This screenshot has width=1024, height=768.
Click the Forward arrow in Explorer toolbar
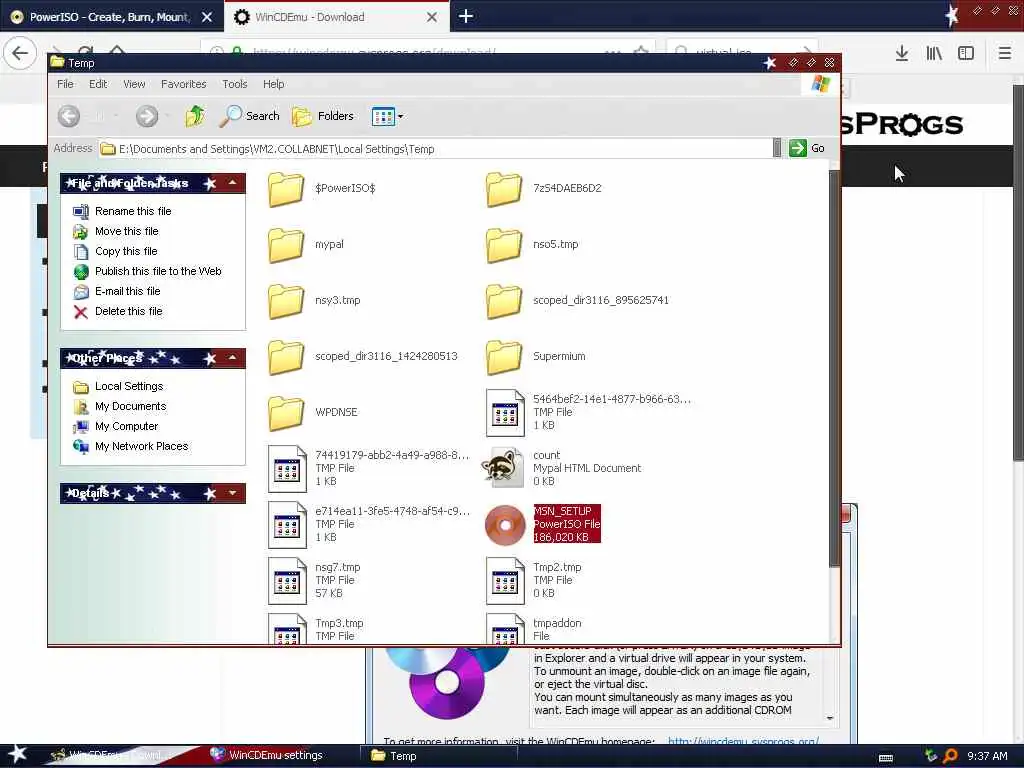[147, 116]
